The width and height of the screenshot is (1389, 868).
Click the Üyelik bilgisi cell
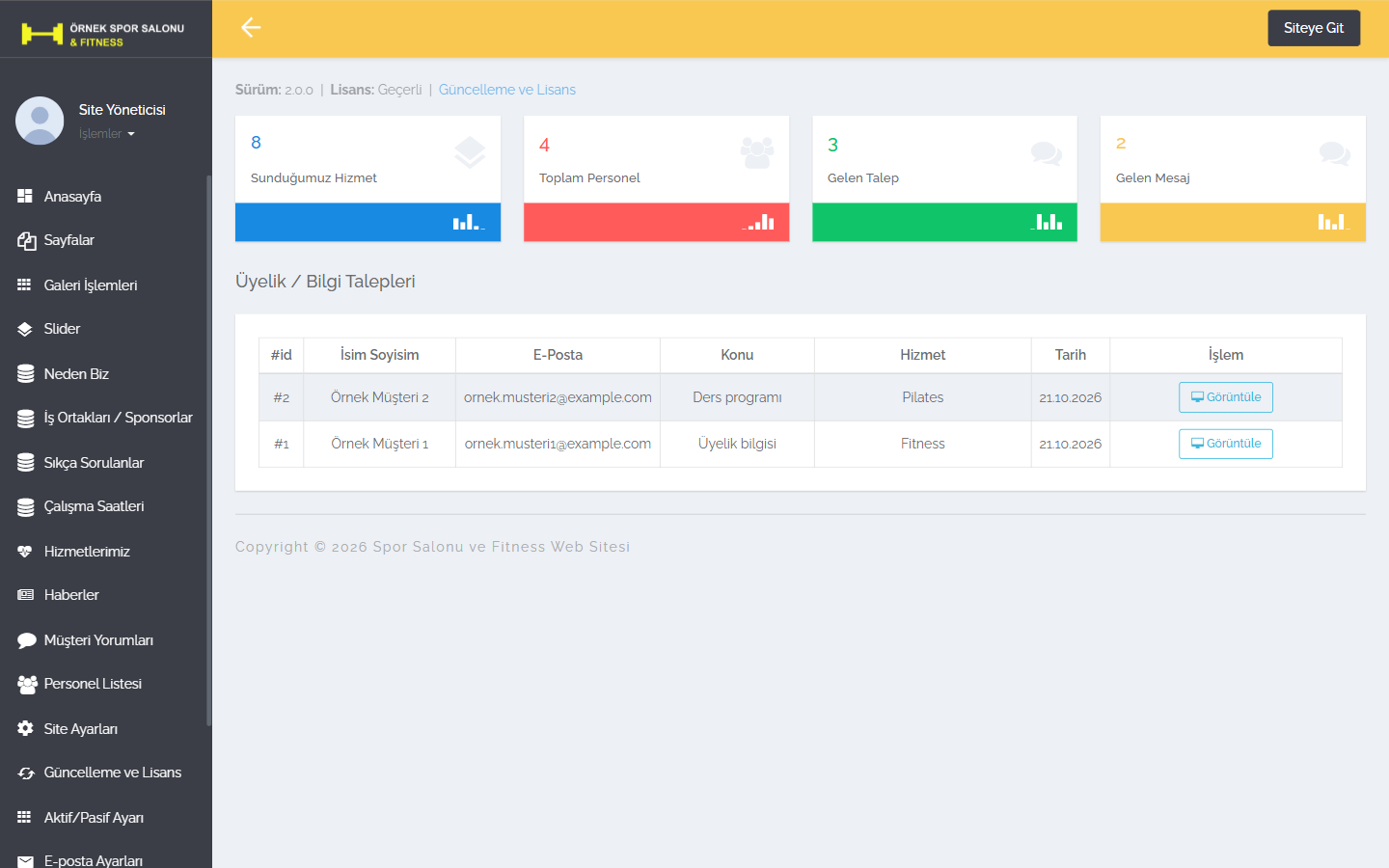[737, 444]
